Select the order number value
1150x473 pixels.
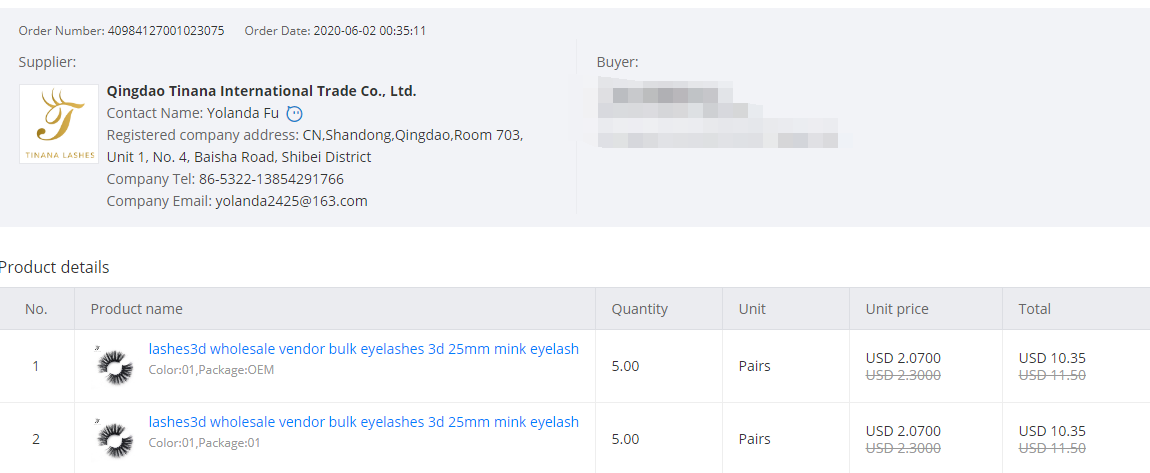[x=165, y=31]
